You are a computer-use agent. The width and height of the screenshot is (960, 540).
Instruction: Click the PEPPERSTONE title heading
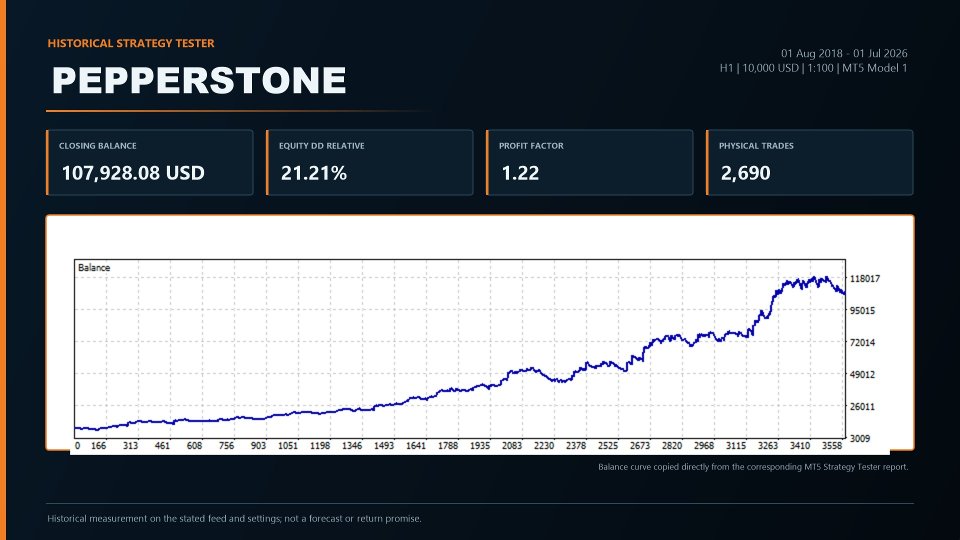click(199, 80)
